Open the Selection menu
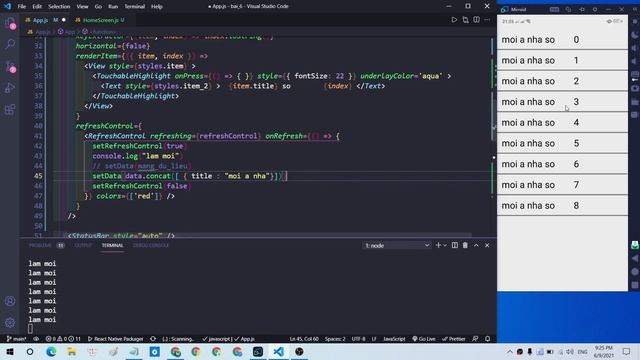 tap(59, 6)
